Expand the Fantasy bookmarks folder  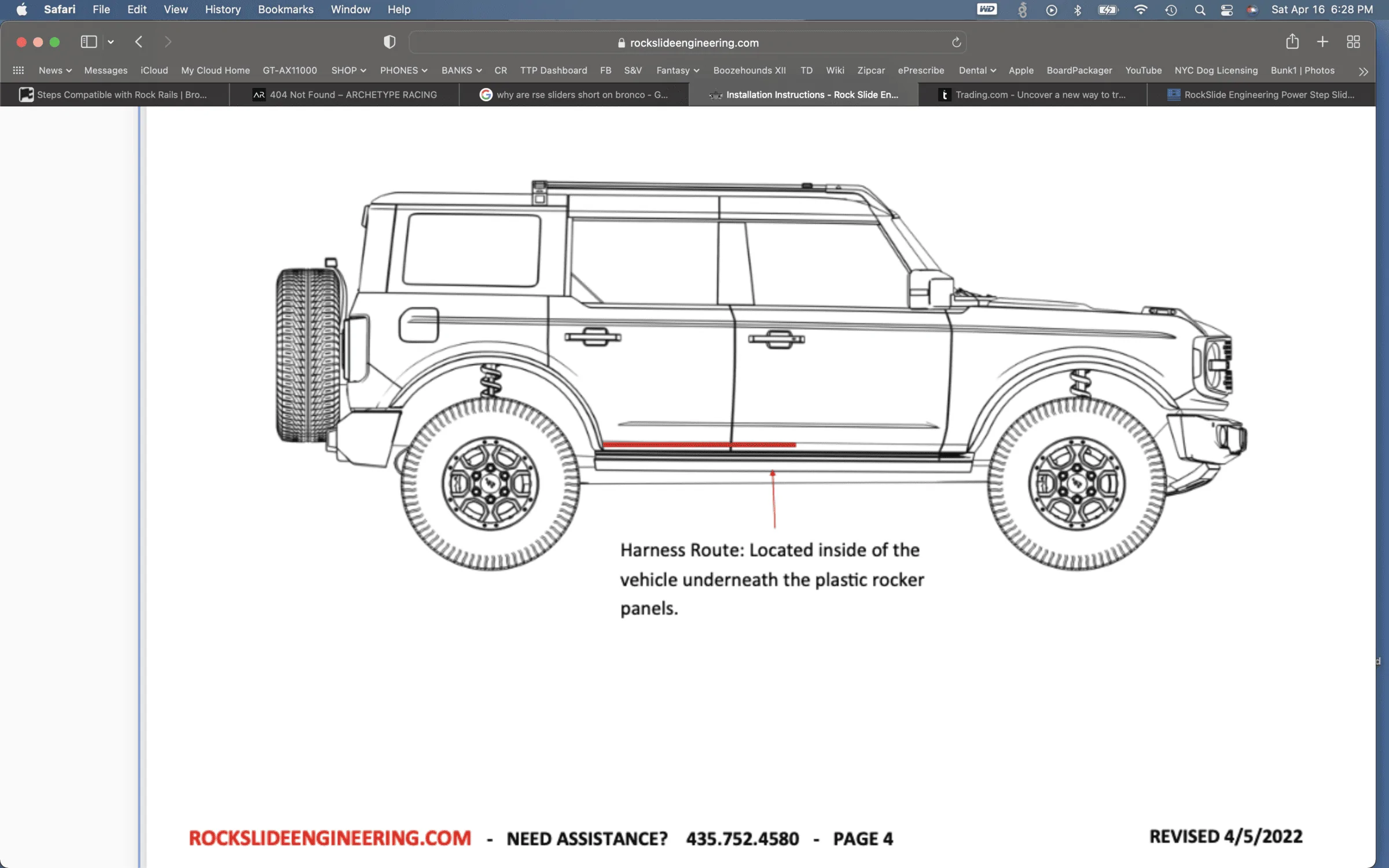click(678, 70)
